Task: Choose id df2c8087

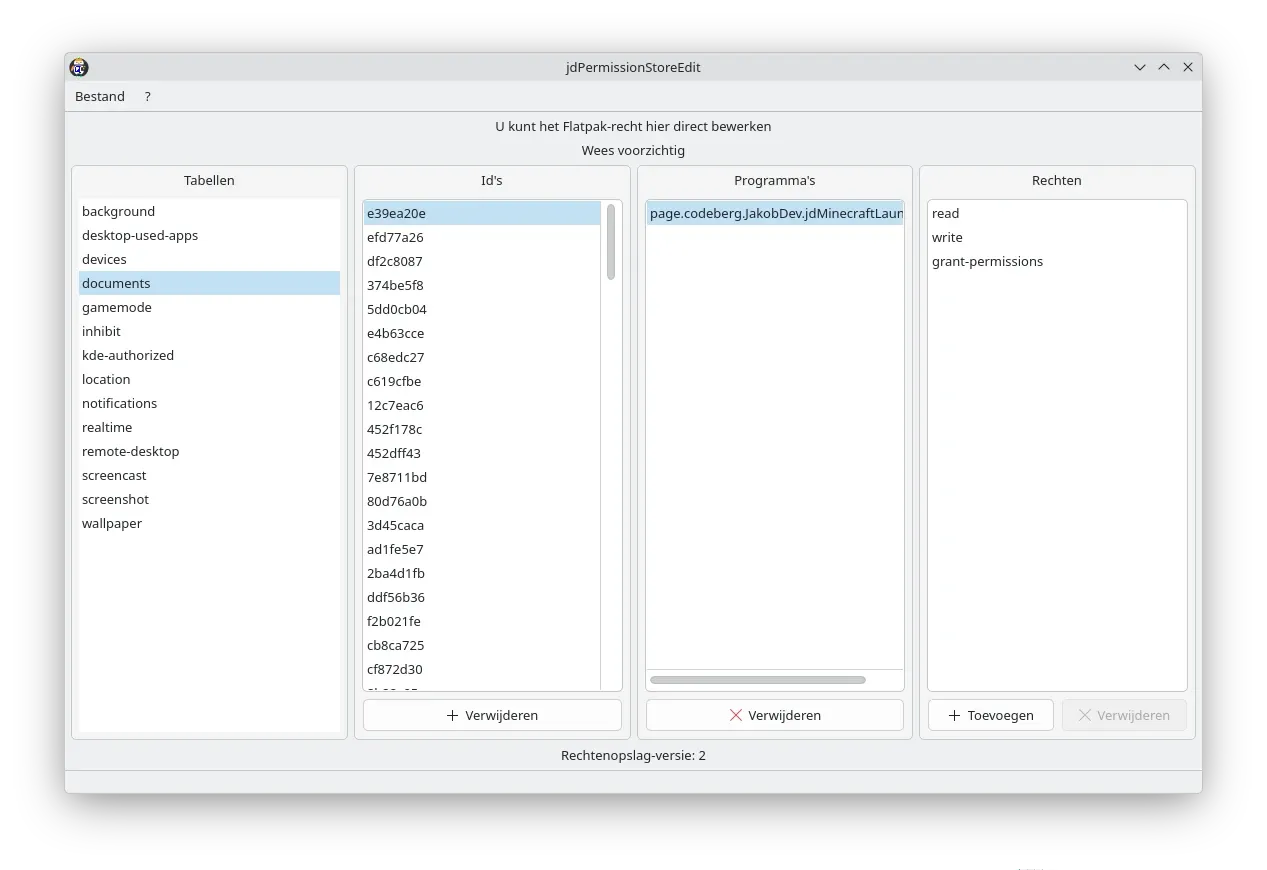Action: (x=482, y=261)
